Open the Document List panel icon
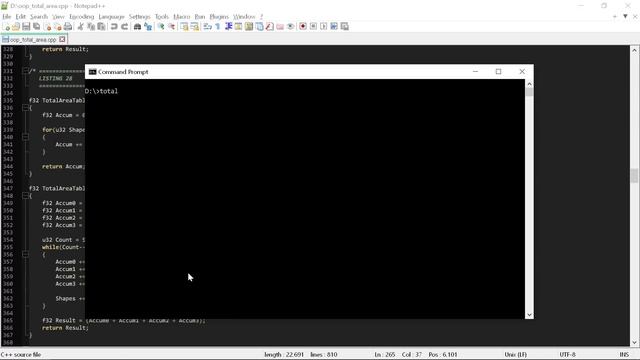640x360 pixels. pos(259,27)
